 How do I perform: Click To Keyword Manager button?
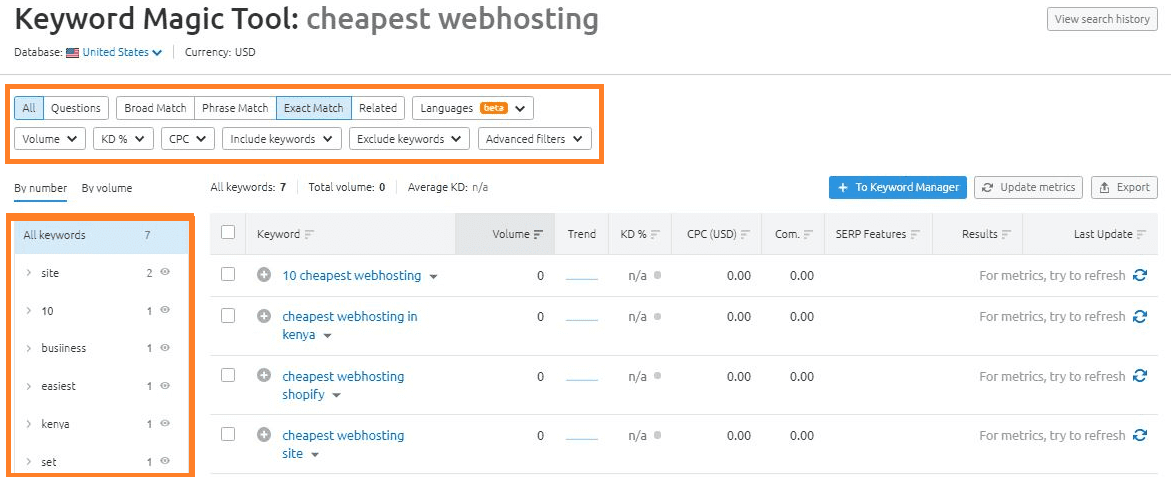897,187
